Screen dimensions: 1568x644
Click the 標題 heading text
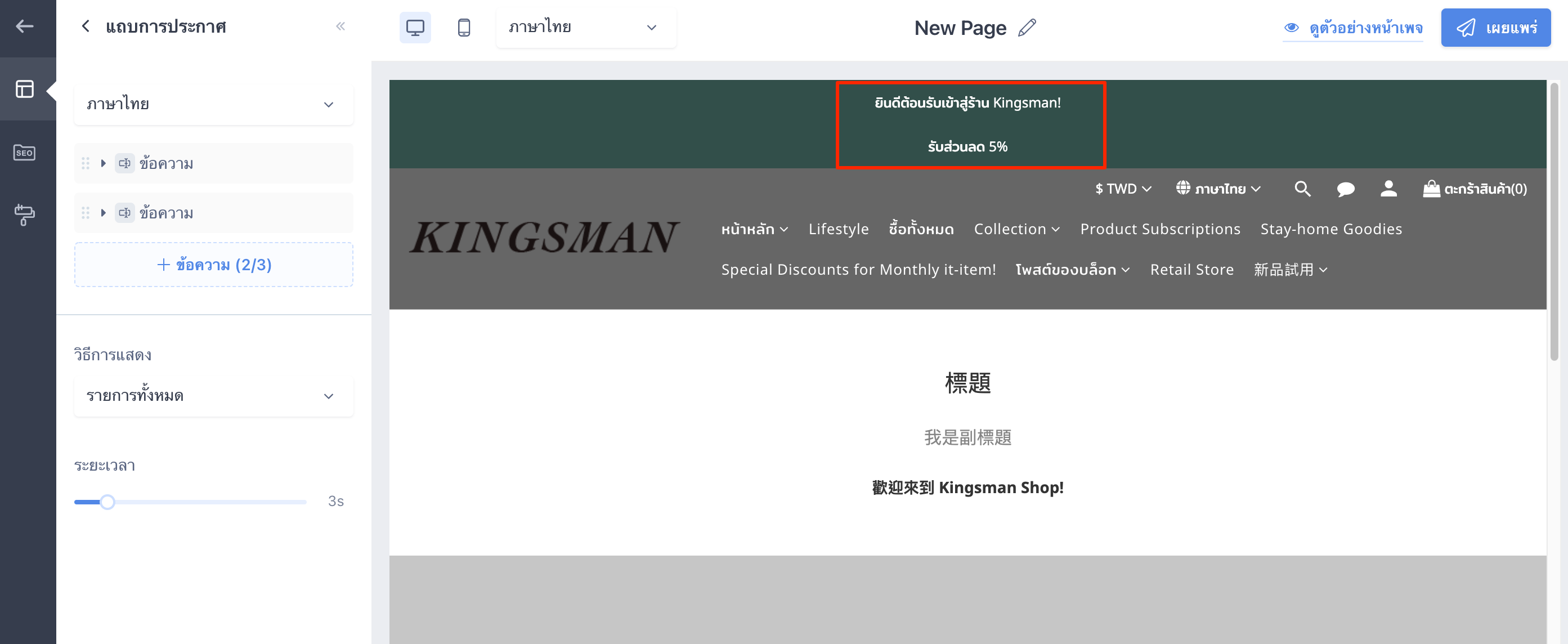967,383
